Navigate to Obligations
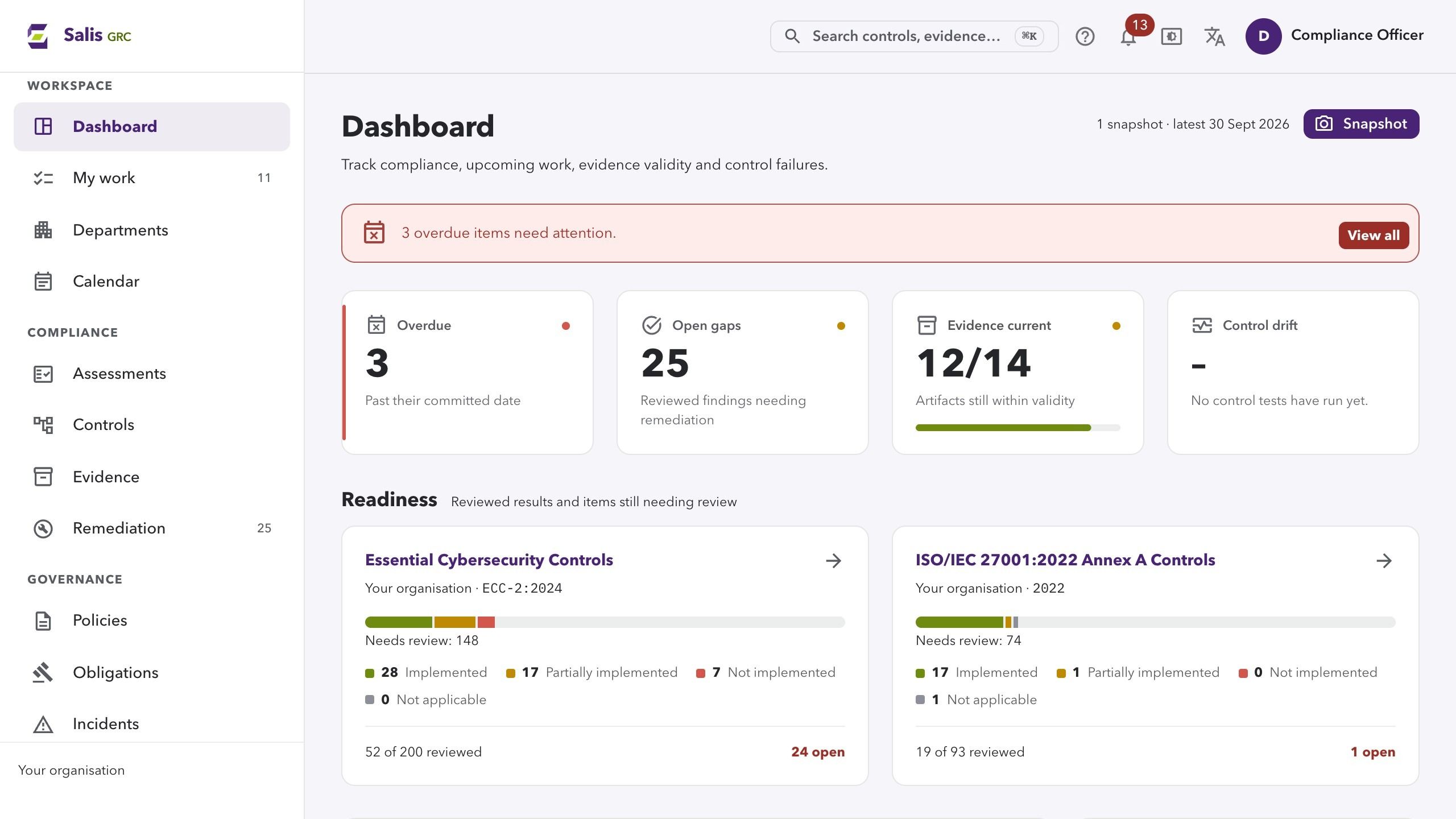1456x819 pixels. click(x=152, y=672)
